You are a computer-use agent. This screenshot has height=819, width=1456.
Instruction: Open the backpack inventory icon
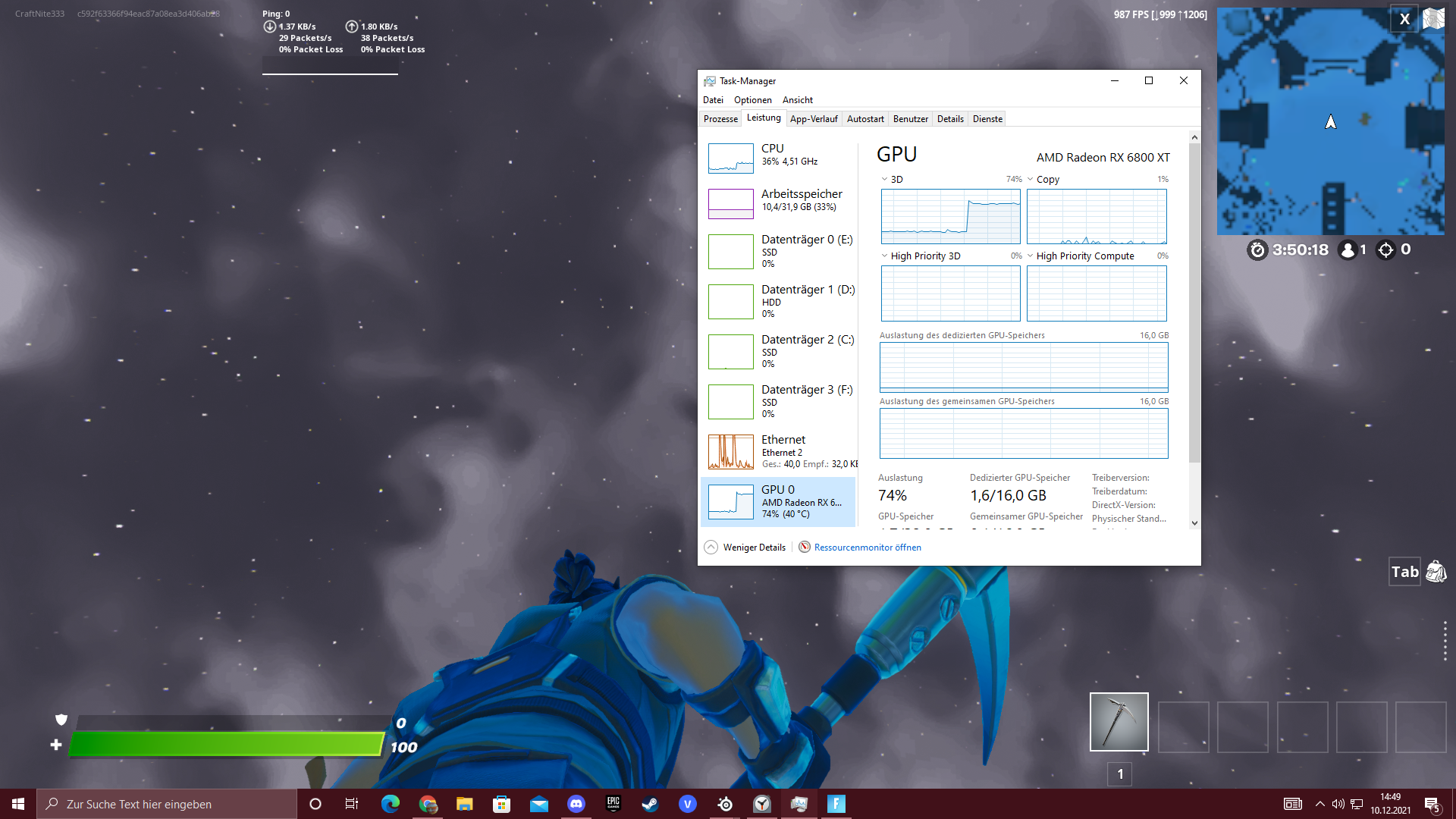point(1436,572)
